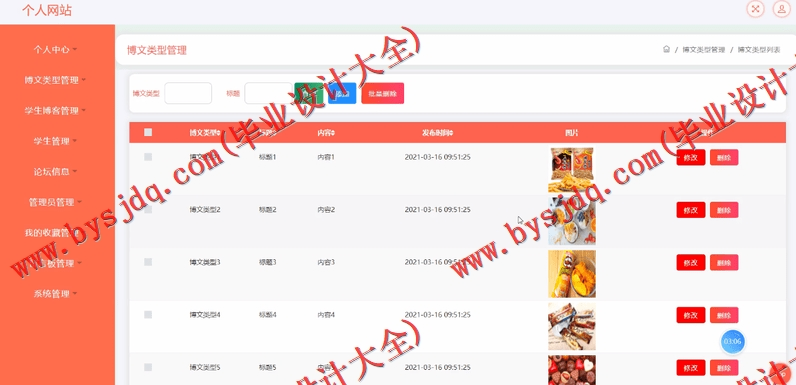Click 删除 for the 博文类型4 row
The height and width of the screenshot is (385, 796).
(x=724, y=315)
